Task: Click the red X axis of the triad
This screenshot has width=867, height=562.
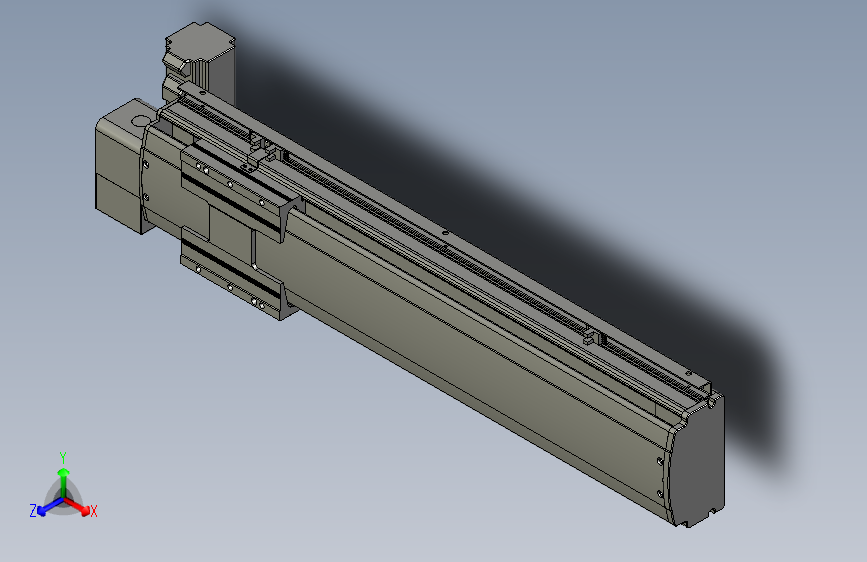Action: (77, 506)
